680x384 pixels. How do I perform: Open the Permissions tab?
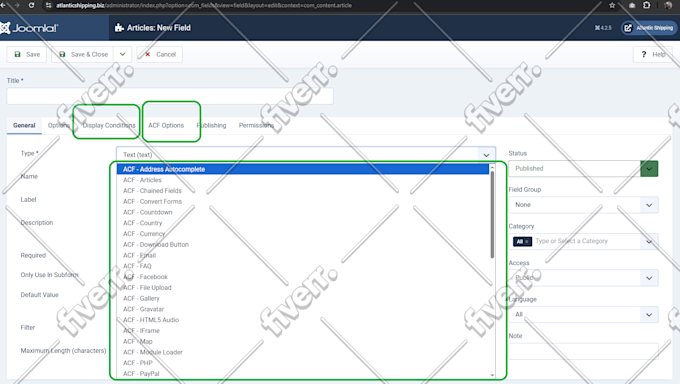coord(256,125)
